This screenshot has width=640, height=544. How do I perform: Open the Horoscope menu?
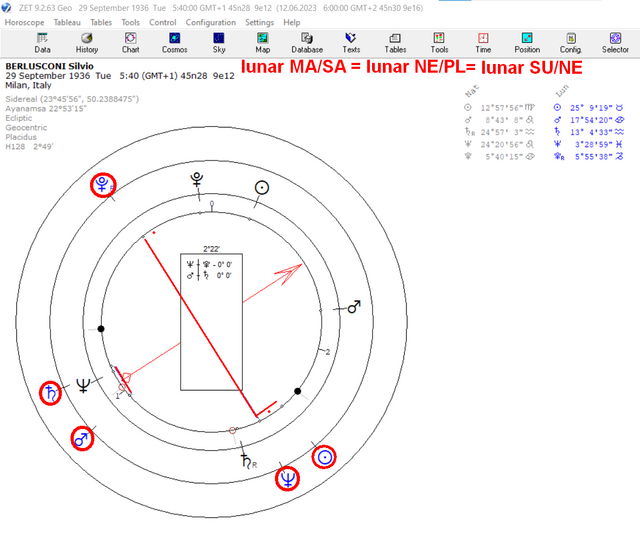(24, 22)
